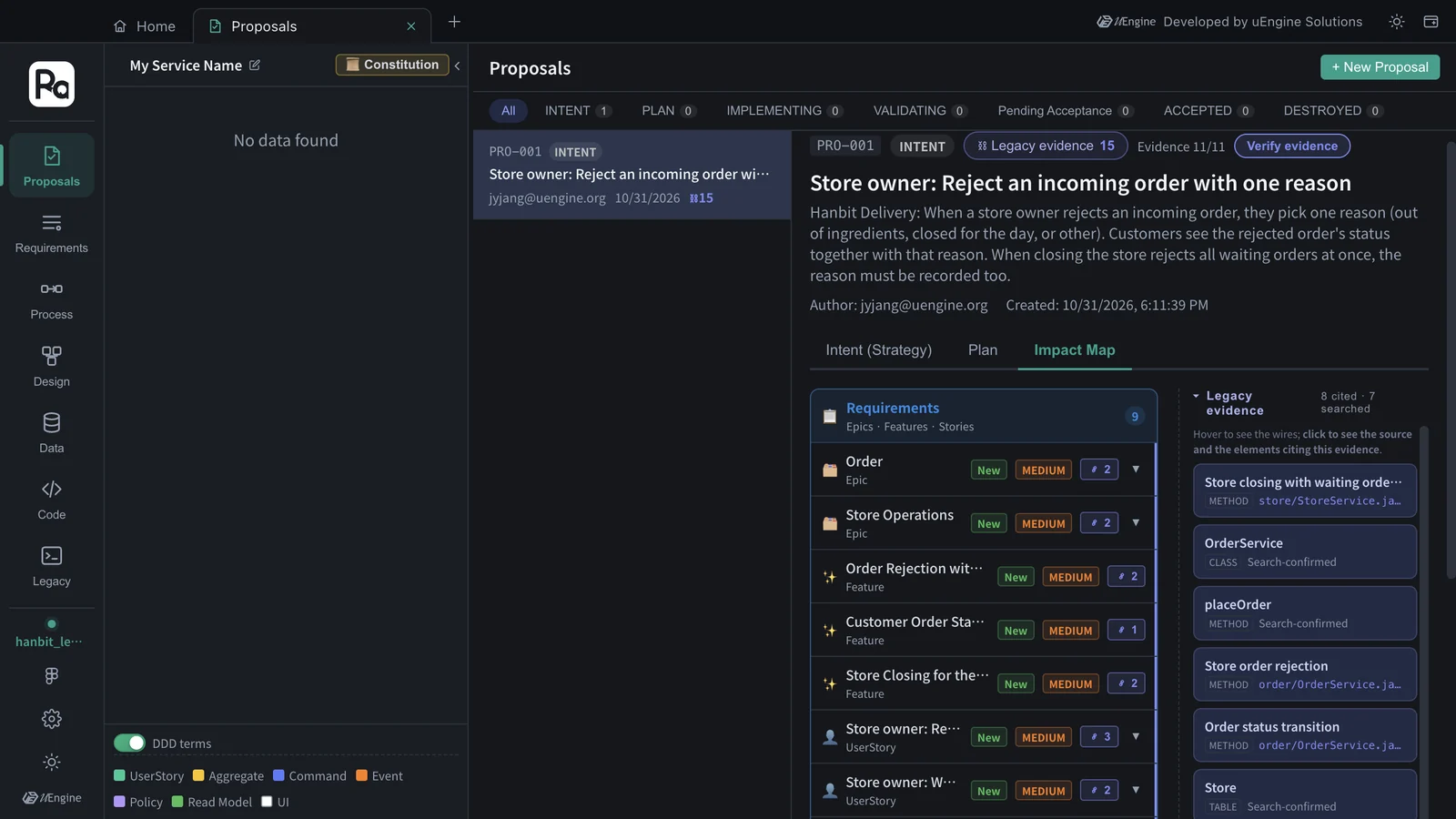Click the sun icon in left sidebar
This screenshot has width=1456, height=819.
[x=52, y=763]
